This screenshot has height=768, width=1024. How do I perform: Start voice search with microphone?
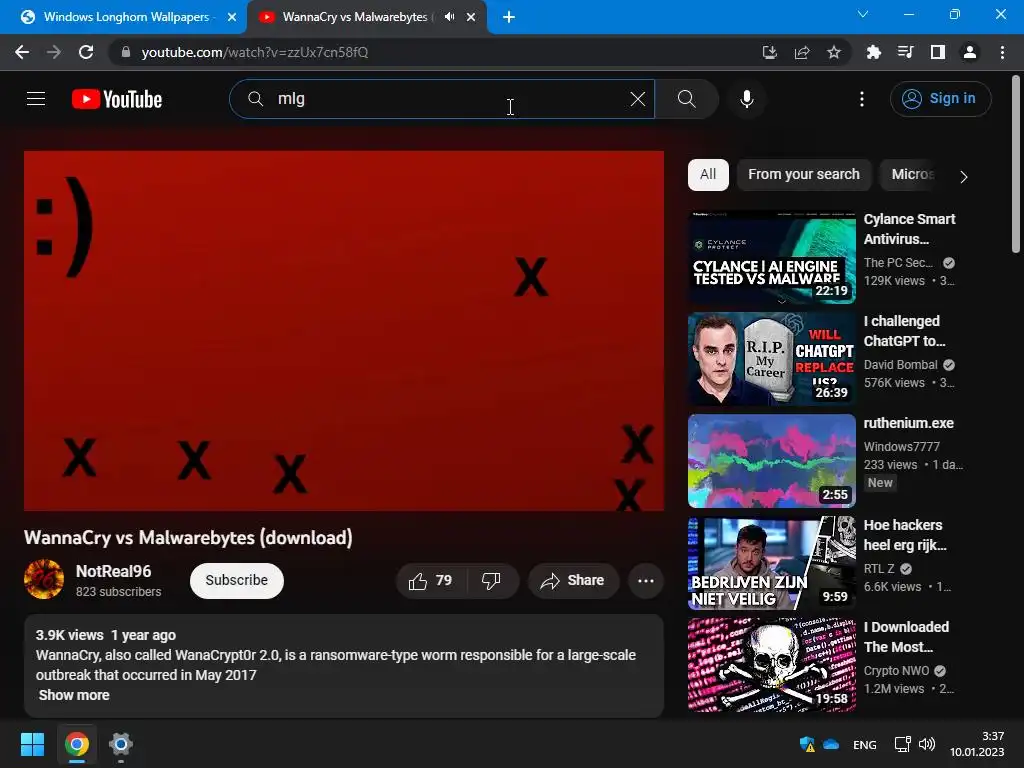tap(747, 99)
